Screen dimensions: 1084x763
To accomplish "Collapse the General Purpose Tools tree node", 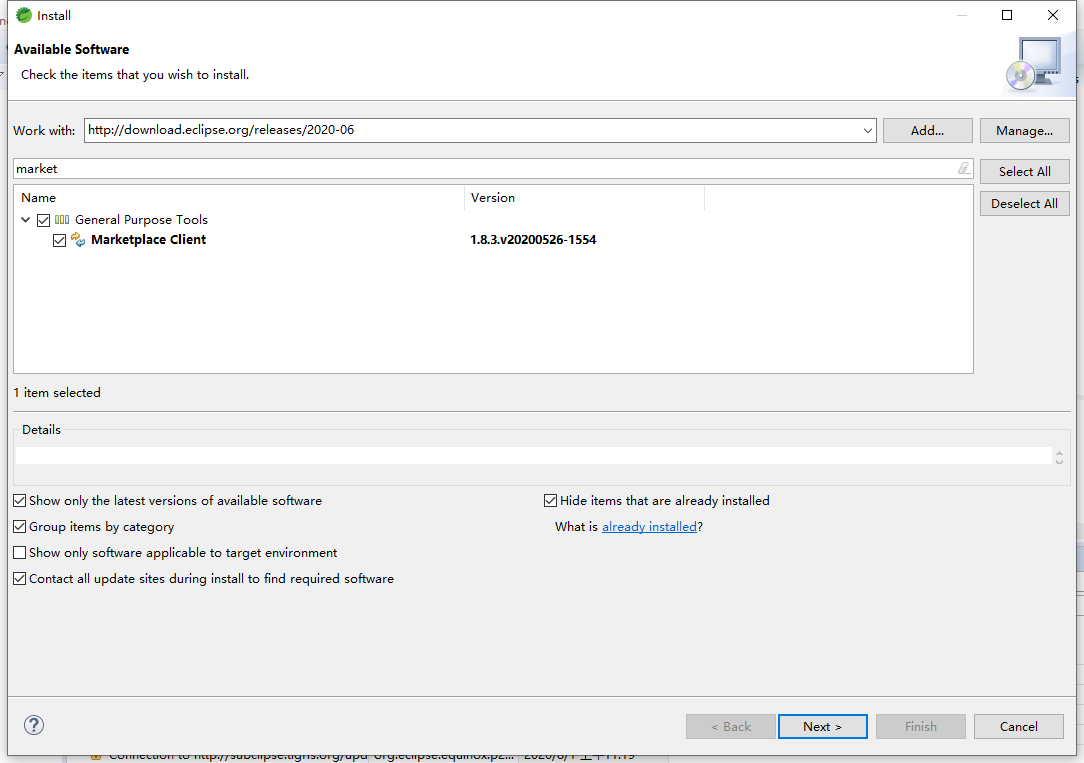I will click(26, 220).
